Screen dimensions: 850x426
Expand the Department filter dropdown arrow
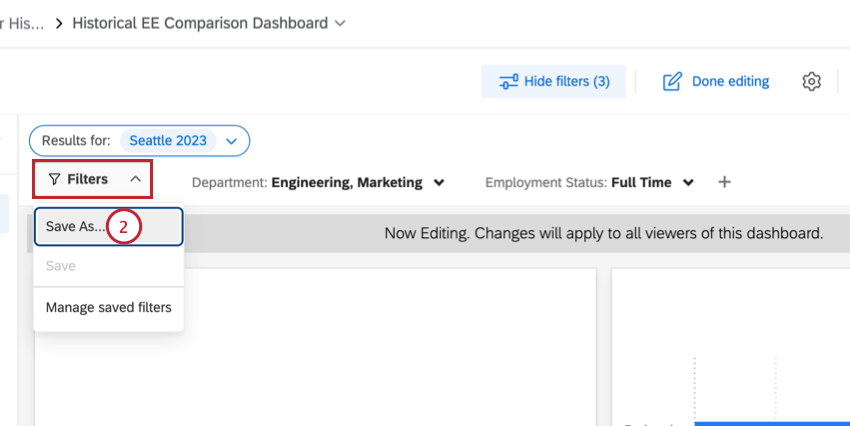438,183
